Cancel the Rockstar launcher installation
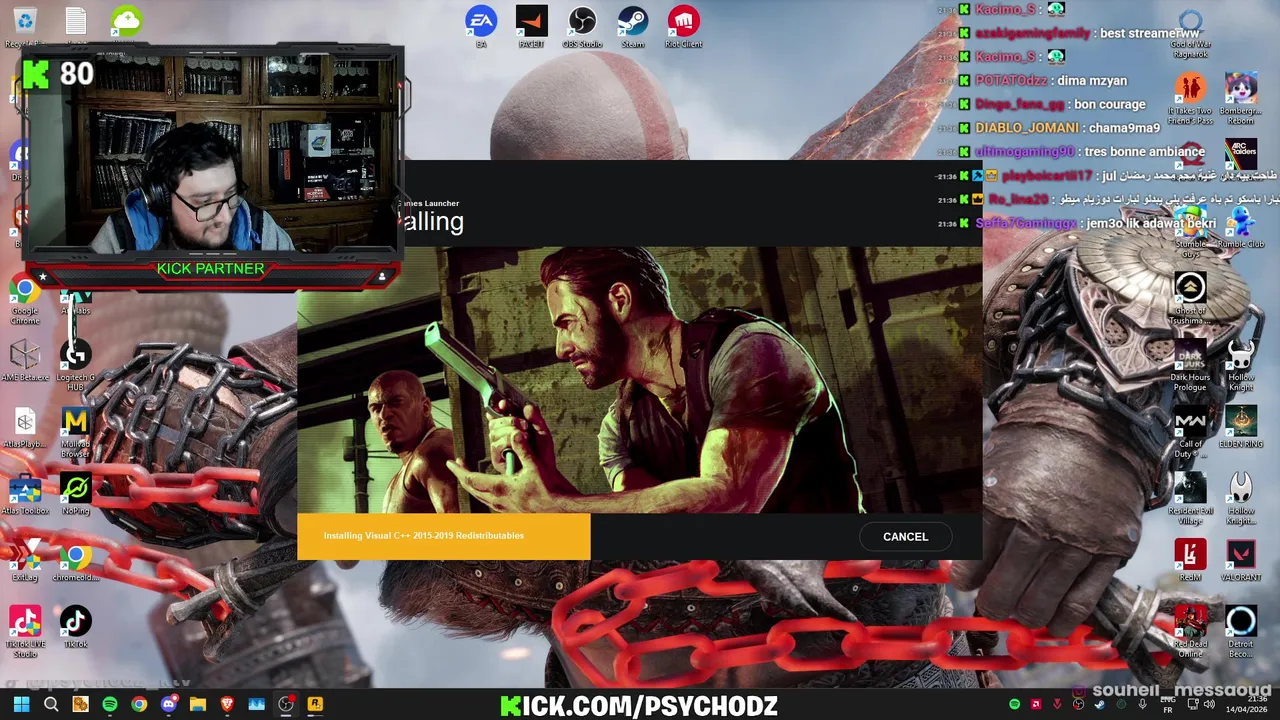This screenshot has width=1280, height=720. pyautogui.click(x=905, y=537)
